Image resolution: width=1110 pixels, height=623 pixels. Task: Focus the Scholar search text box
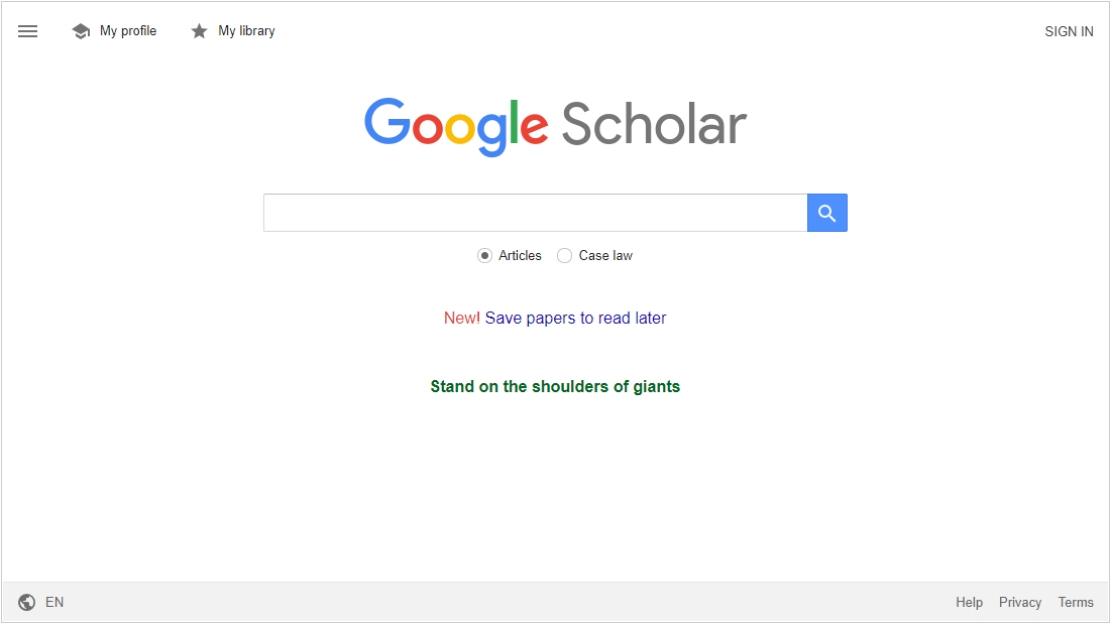click(535, 212)
